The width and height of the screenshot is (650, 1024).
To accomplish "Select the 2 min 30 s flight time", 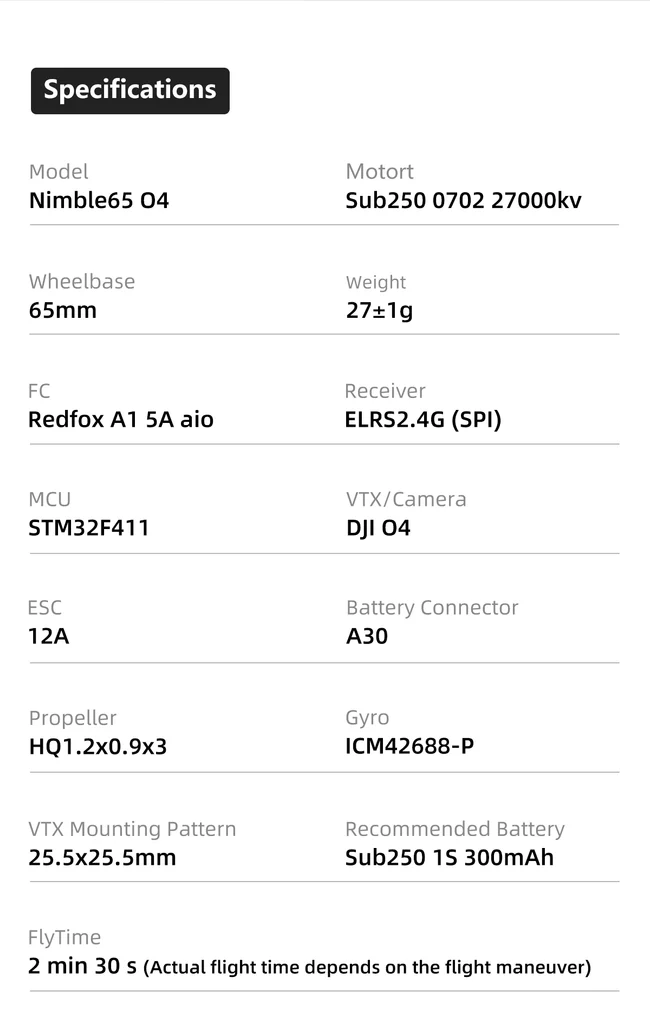I will [82, 966].
